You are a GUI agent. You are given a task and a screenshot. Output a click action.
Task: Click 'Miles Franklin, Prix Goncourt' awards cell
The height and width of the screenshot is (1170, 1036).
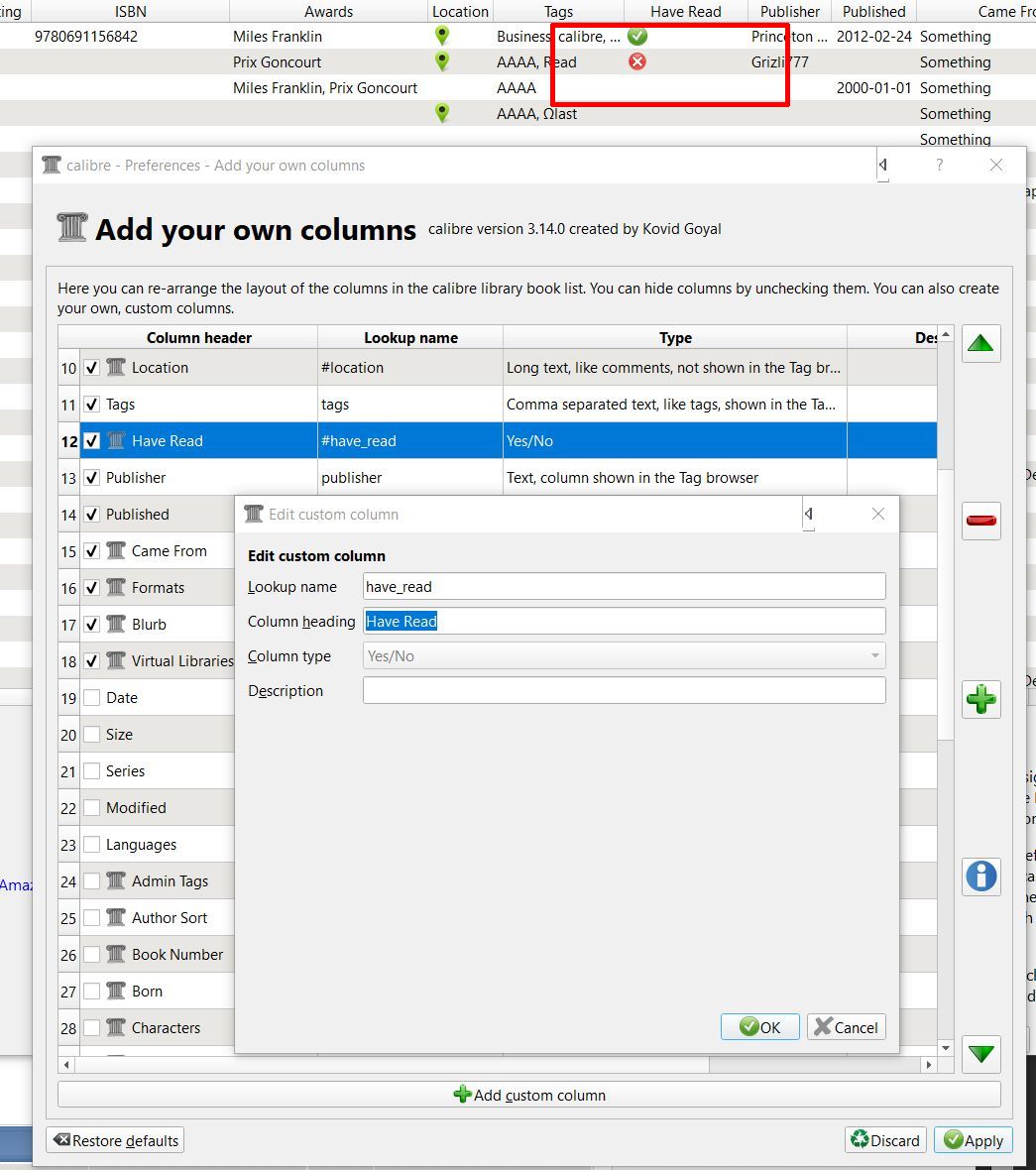pos(325,87)
